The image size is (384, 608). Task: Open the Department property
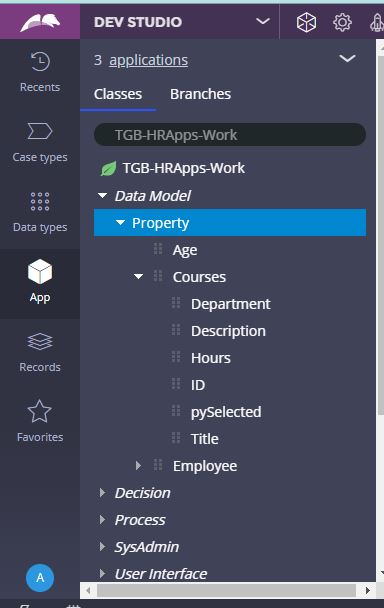click(x=231, y=304)
